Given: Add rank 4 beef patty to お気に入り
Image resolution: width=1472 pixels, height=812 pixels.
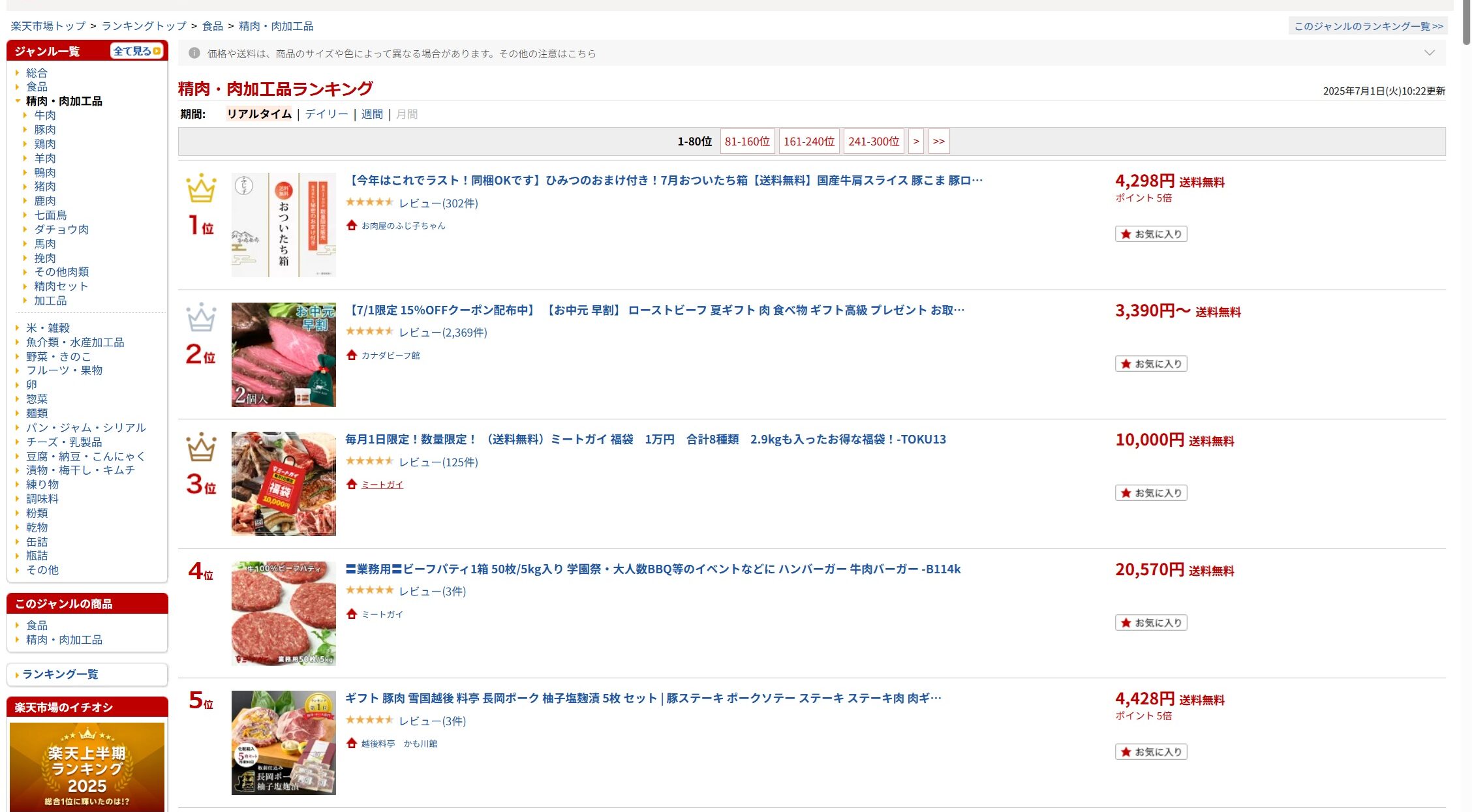Looking at the screenshot, I should point(1151,623).
